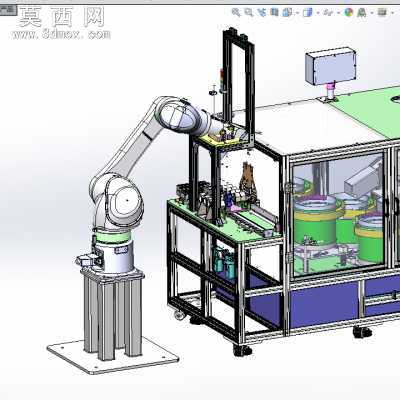Expand the Hide/Show Items dropdown arrow
The width and height of the screenshot is (400, 400).
[x=339, y=13]
